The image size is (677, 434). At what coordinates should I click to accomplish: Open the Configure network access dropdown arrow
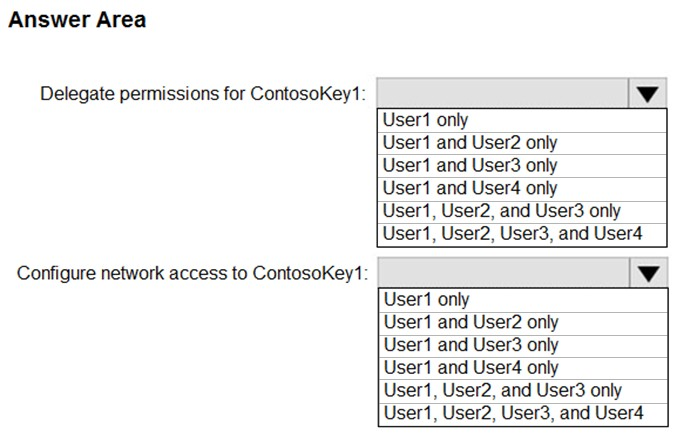(x=649, y=273)
